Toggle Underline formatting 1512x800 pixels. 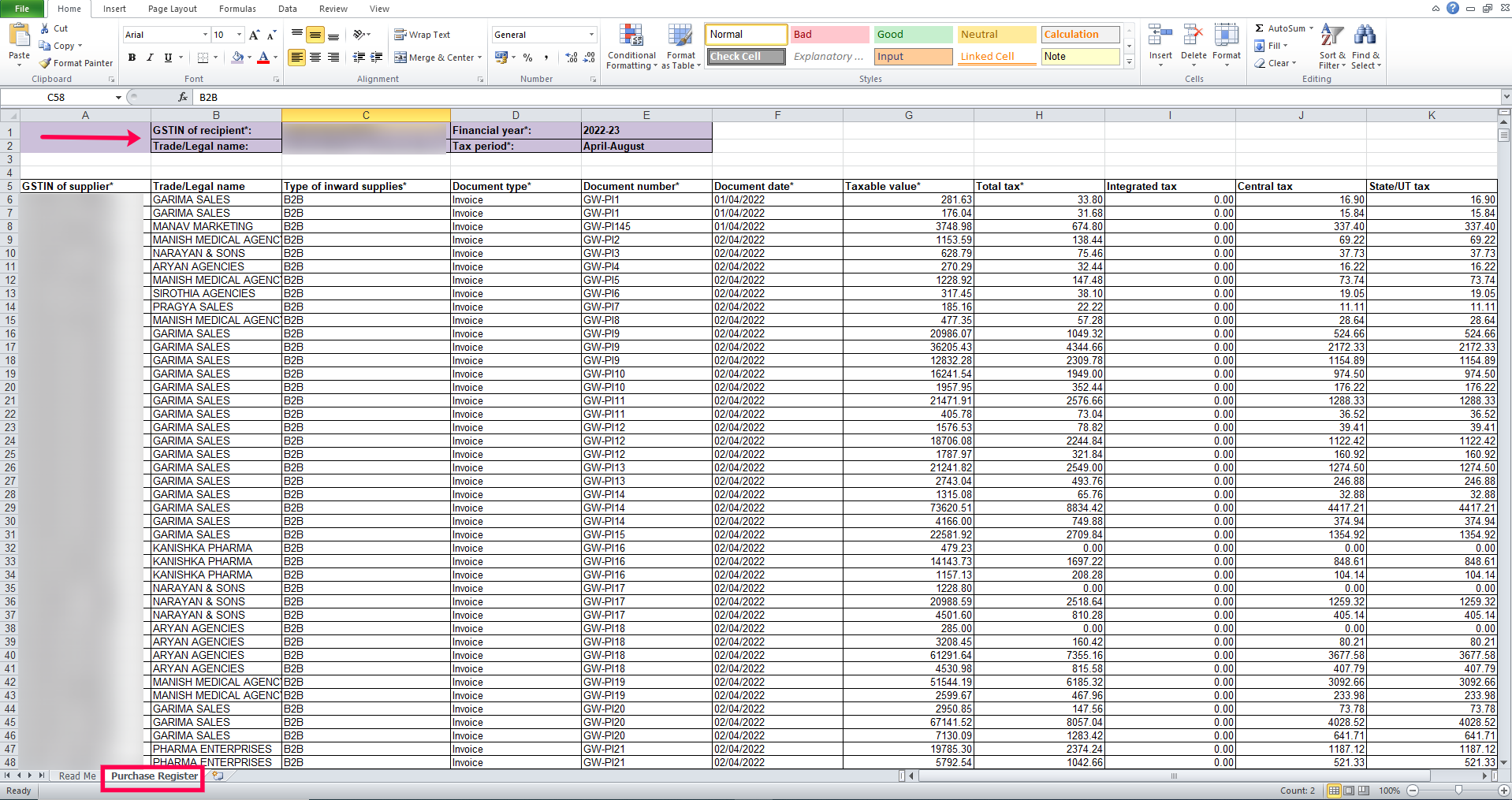[168, 58]
